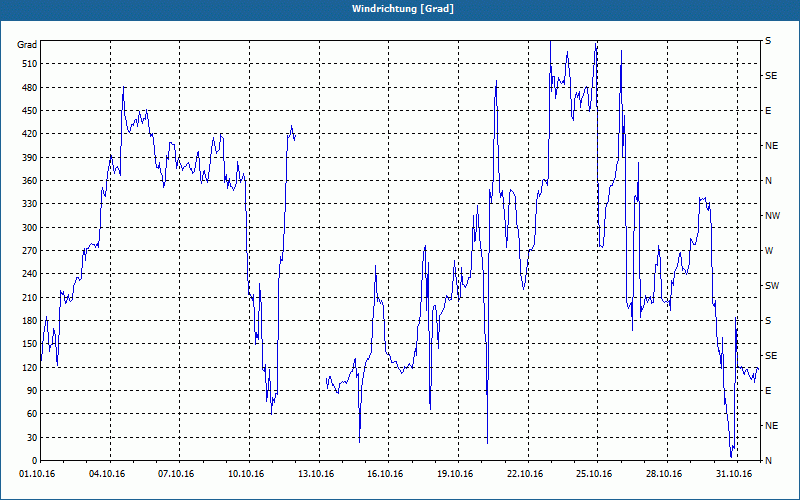Select the date label "04.10.16"
Viewport: 800px width, 500px height.
[x=107, y=474]
